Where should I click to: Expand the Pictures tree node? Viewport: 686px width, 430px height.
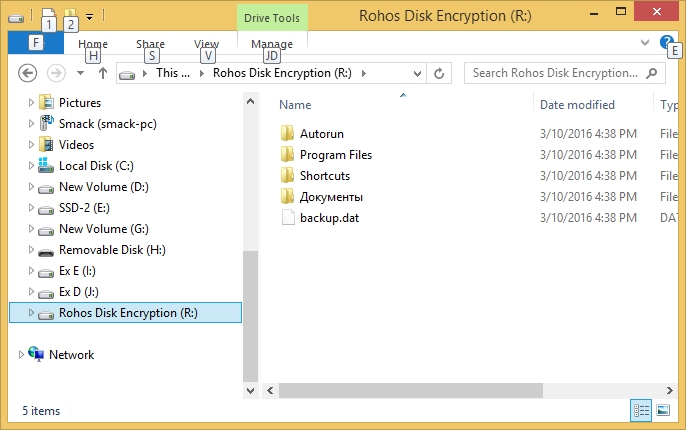tap(31, 102)
